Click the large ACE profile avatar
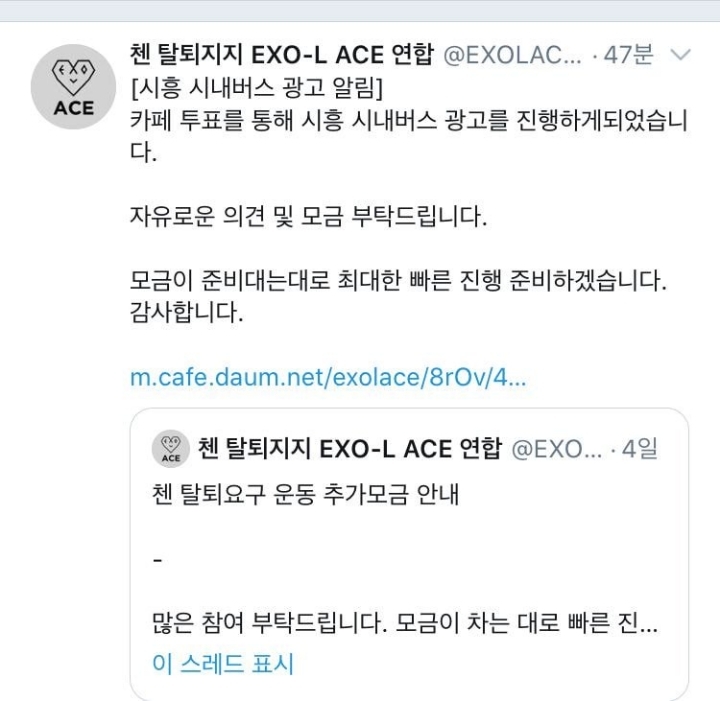The image size is (720, 701). click(73, 86)
